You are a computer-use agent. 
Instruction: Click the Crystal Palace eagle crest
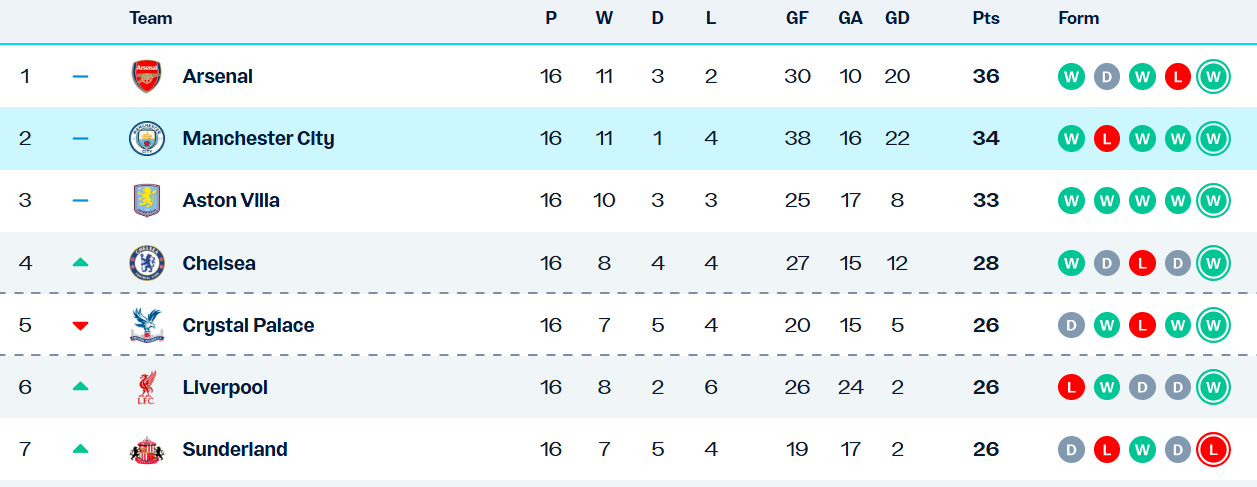pyautogui.click(x=147, y=326)
